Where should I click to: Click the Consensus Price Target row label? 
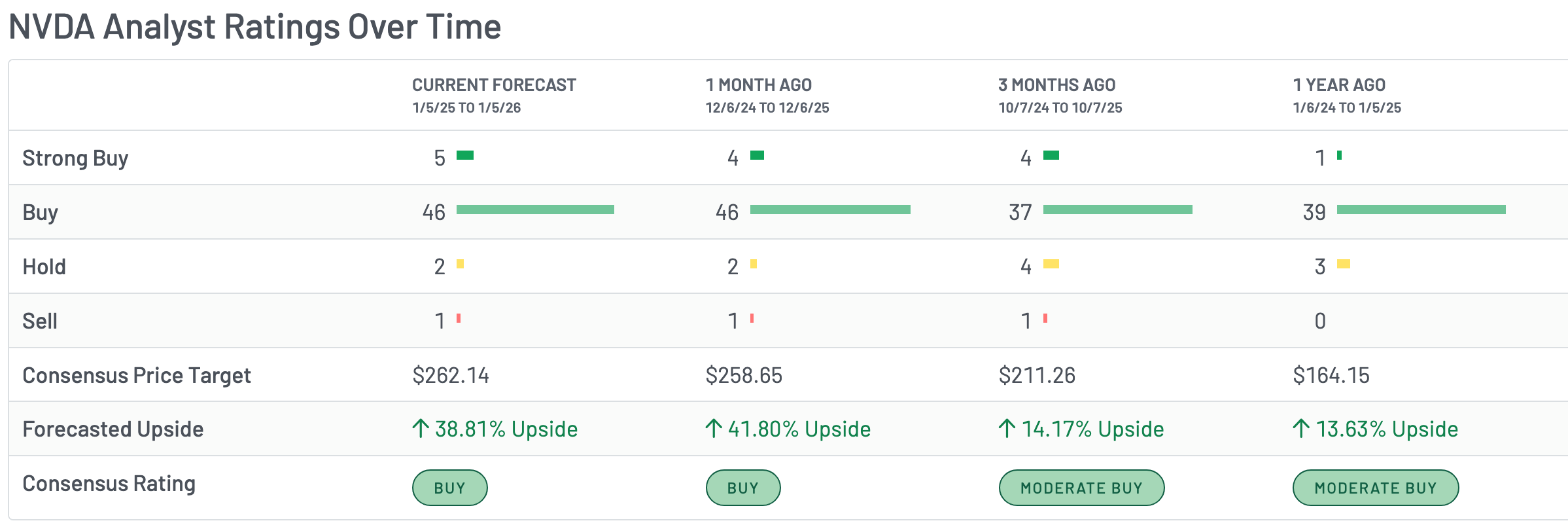[137, 375]
